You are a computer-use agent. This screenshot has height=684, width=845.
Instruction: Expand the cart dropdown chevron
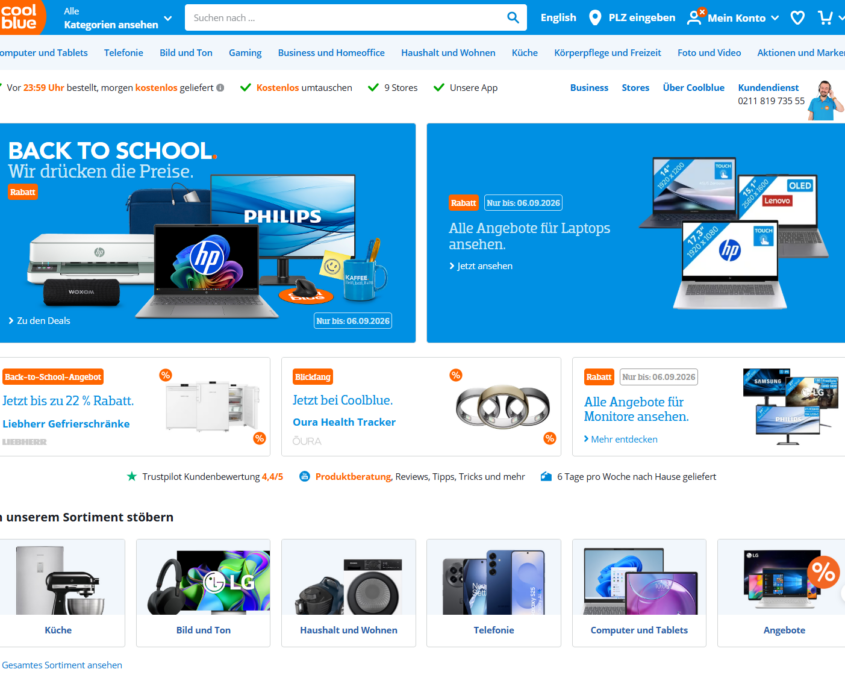841,18
